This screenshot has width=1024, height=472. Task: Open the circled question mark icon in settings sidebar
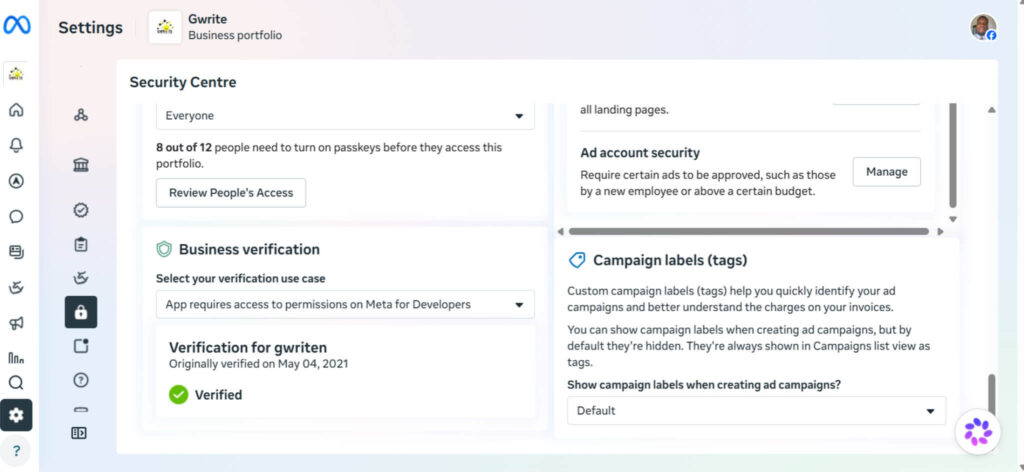(x=81, y=380)
